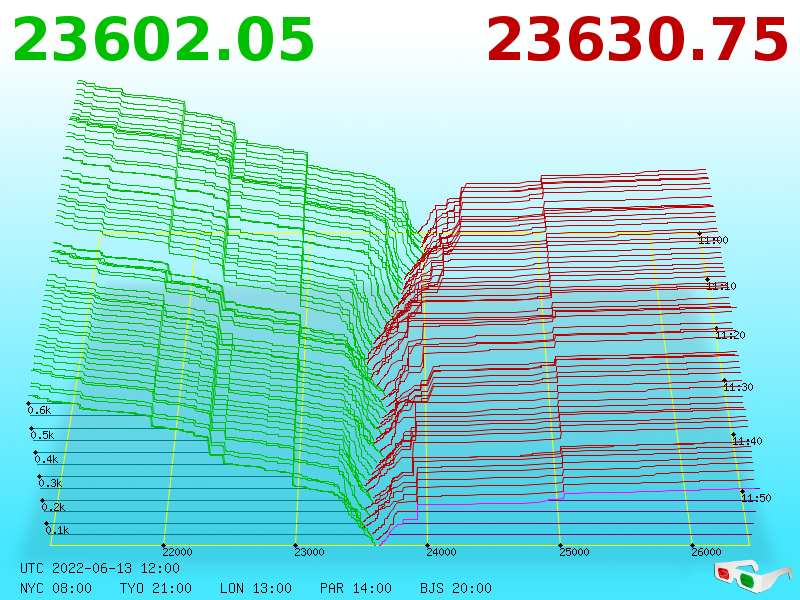Click the green bid price 23602.05
Viewport: 800px width, 600px height.
tap(163, 40)
